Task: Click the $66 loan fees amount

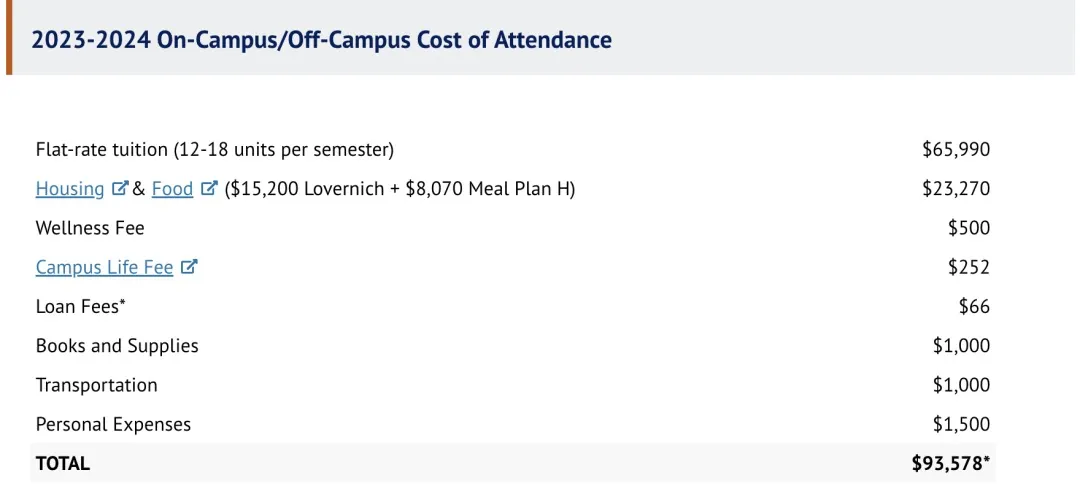Action: [974, 306]
